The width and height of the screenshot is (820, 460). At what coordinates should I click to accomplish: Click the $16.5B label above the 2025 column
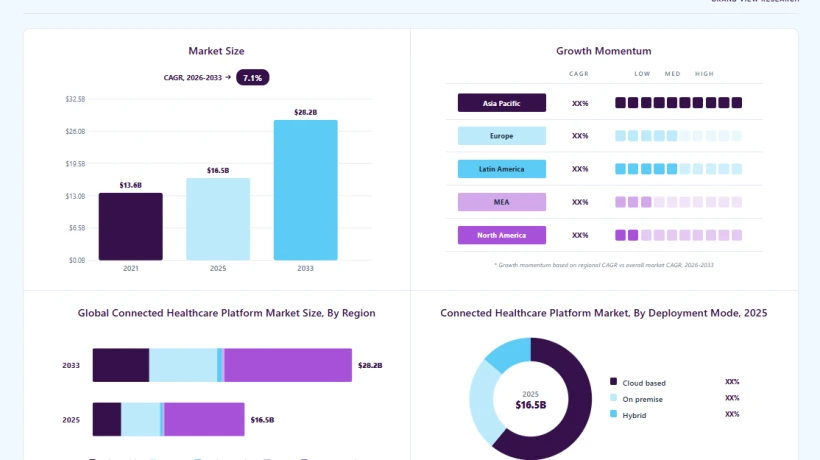pos(218,170)
